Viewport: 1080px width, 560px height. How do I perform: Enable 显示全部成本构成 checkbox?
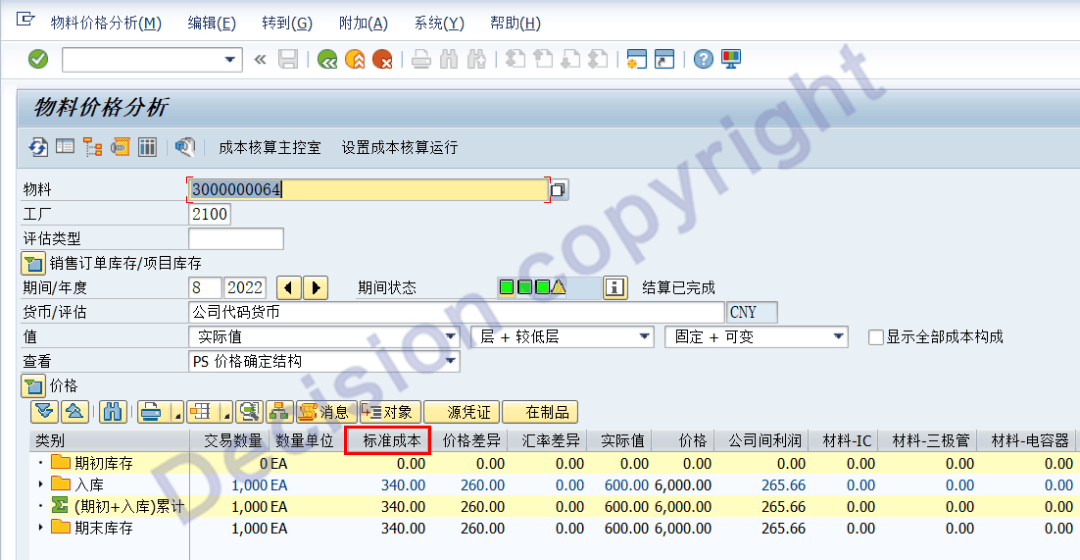(876, 337)
